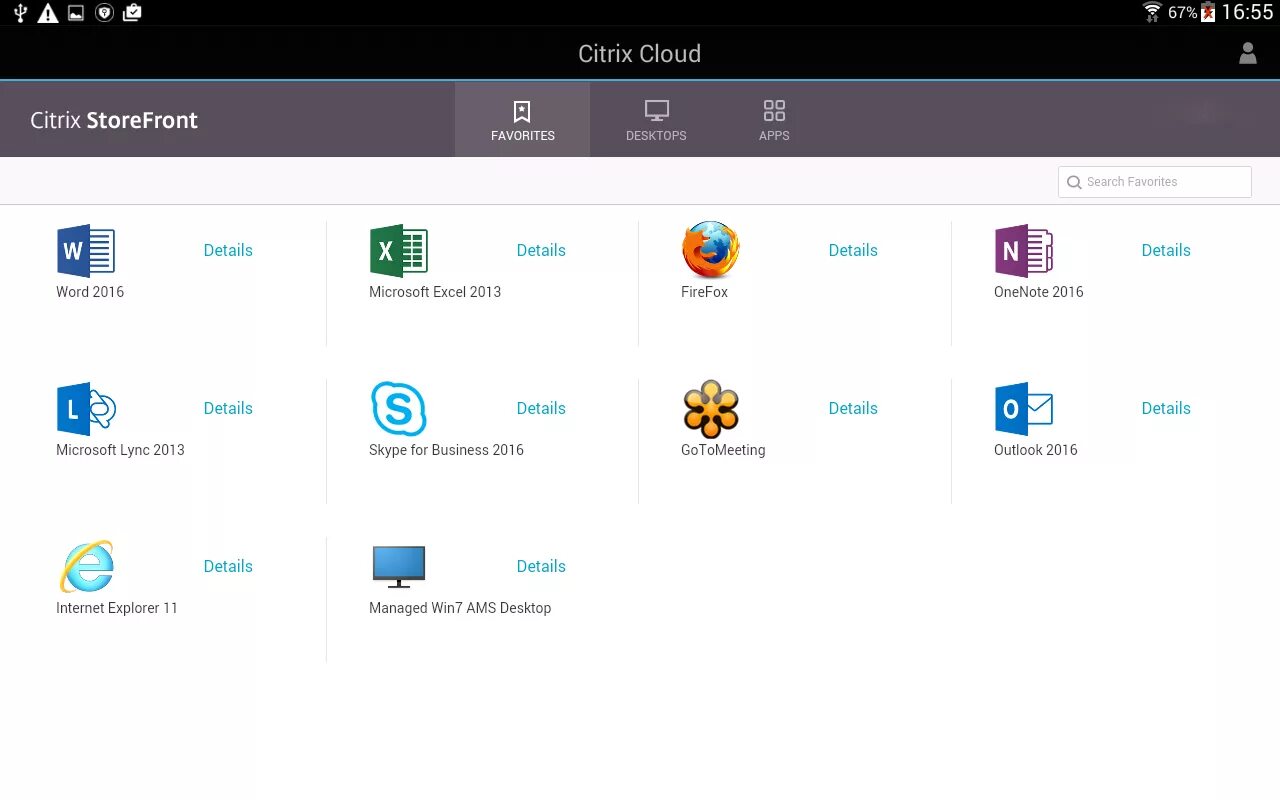Tap the battery icon in the status bar
1280x800 pixels.
[1208, 12]
